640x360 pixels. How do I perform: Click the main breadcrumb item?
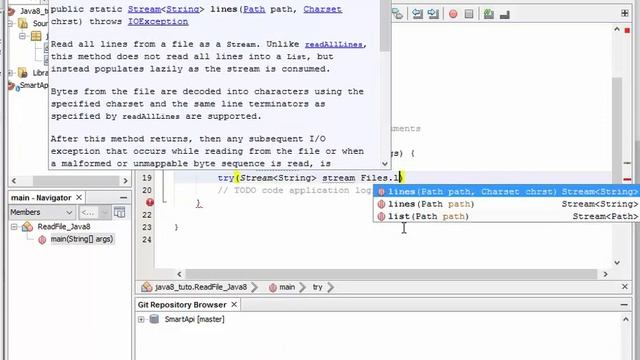tap(287, 287)
